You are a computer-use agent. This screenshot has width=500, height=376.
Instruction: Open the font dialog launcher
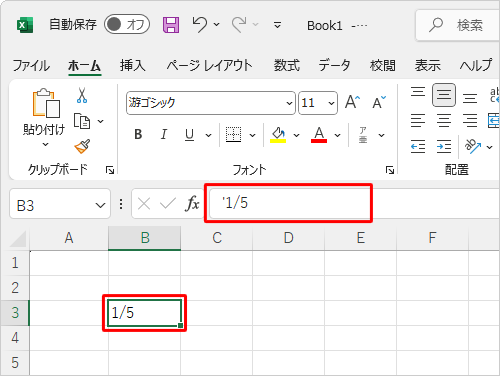(390, 170)
